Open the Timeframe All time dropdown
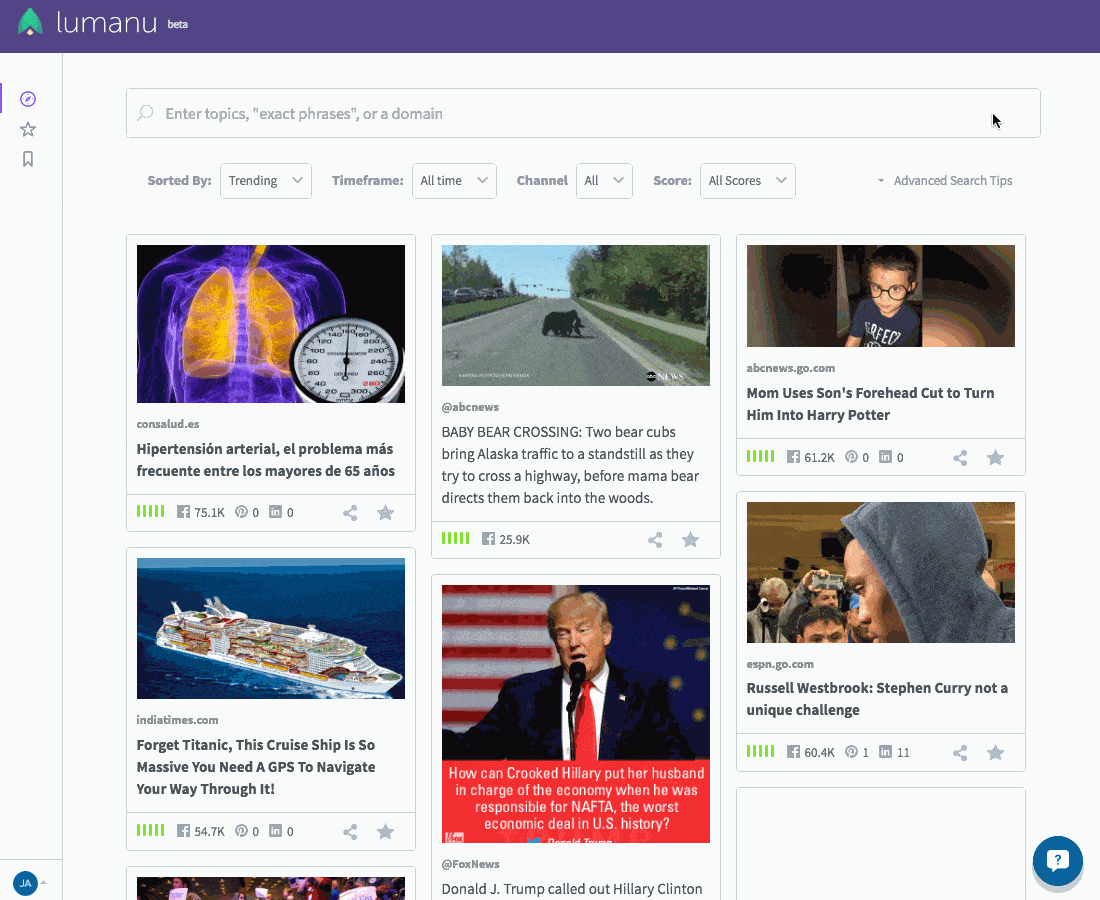The height and width of the screenshot is (900, 1100). [x=454, y=181]
